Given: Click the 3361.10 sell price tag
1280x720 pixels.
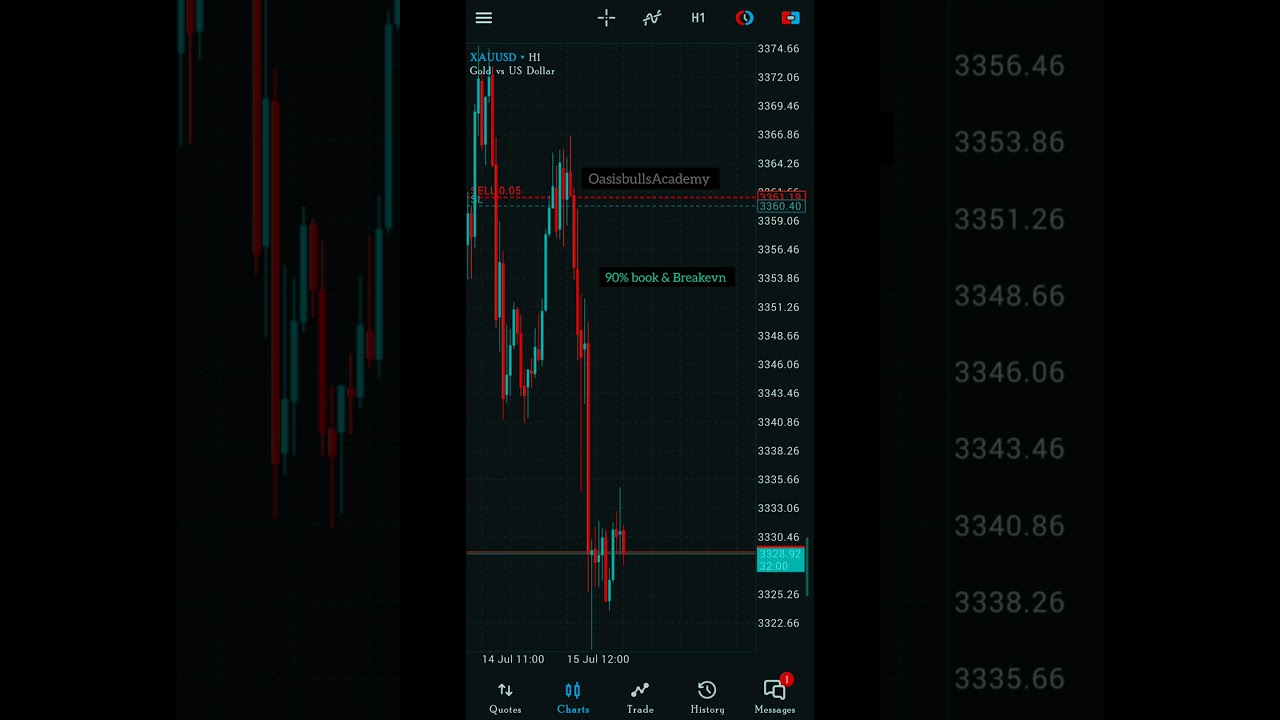Looking at the screenshot, I should click(780, 197).
